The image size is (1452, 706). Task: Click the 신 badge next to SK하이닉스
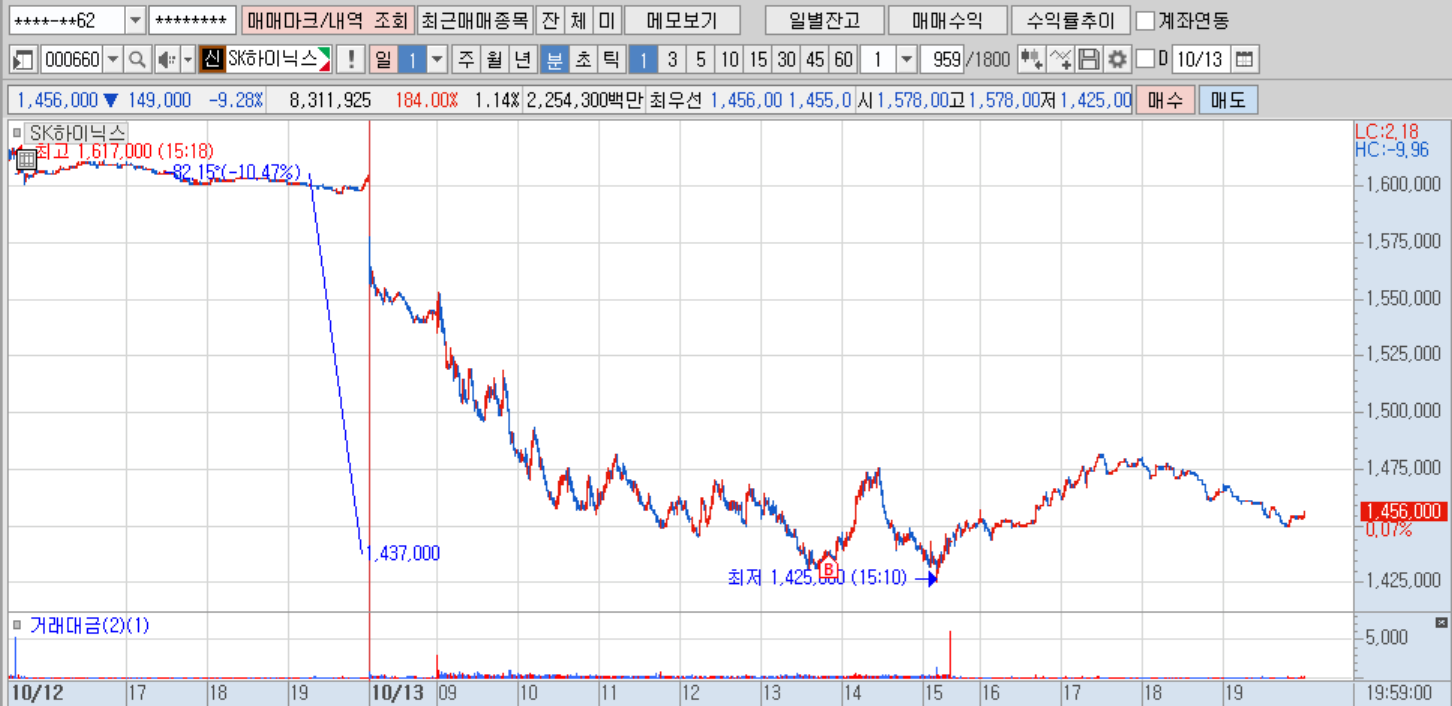click(211, 60)
